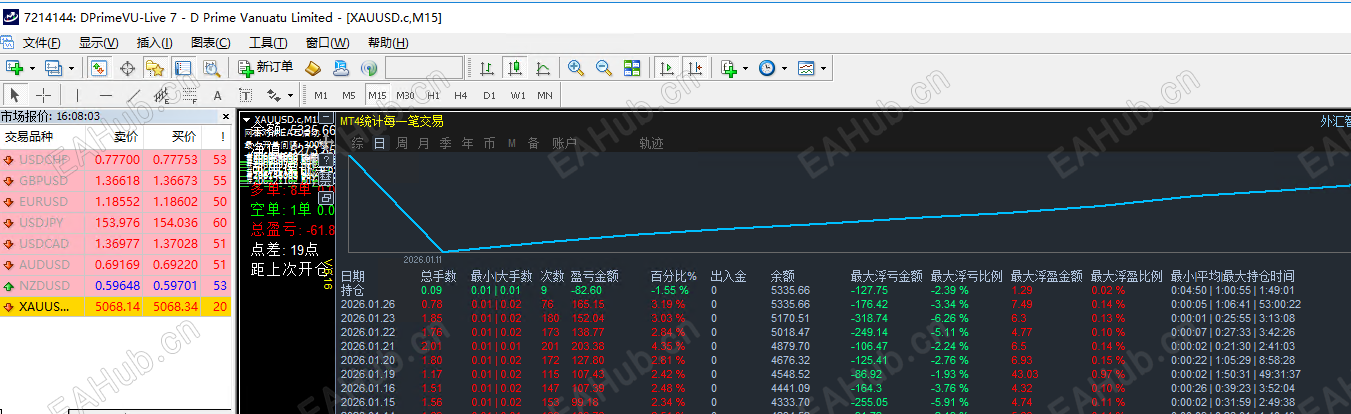Open the Indicators list icon

[x=729, y=68]
